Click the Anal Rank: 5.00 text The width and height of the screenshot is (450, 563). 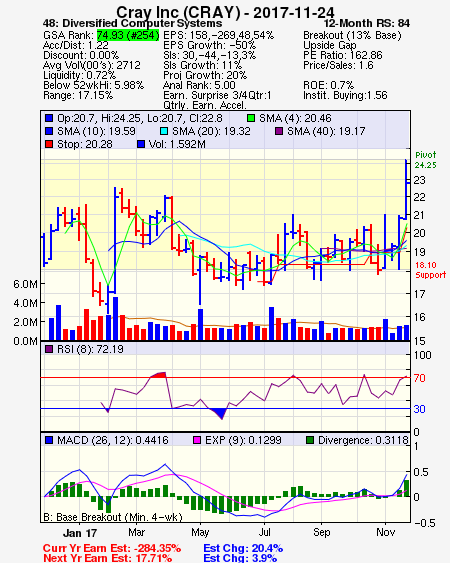[x=199, y=85]
